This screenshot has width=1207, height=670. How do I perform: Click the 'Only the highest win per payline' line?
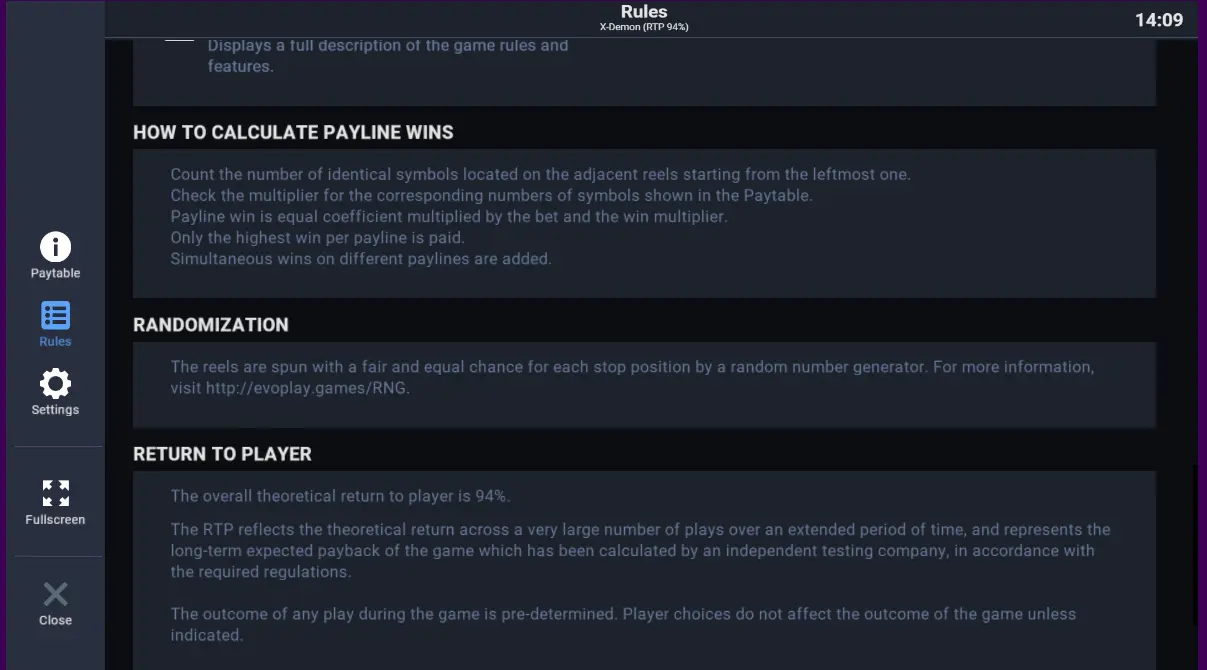317,238
